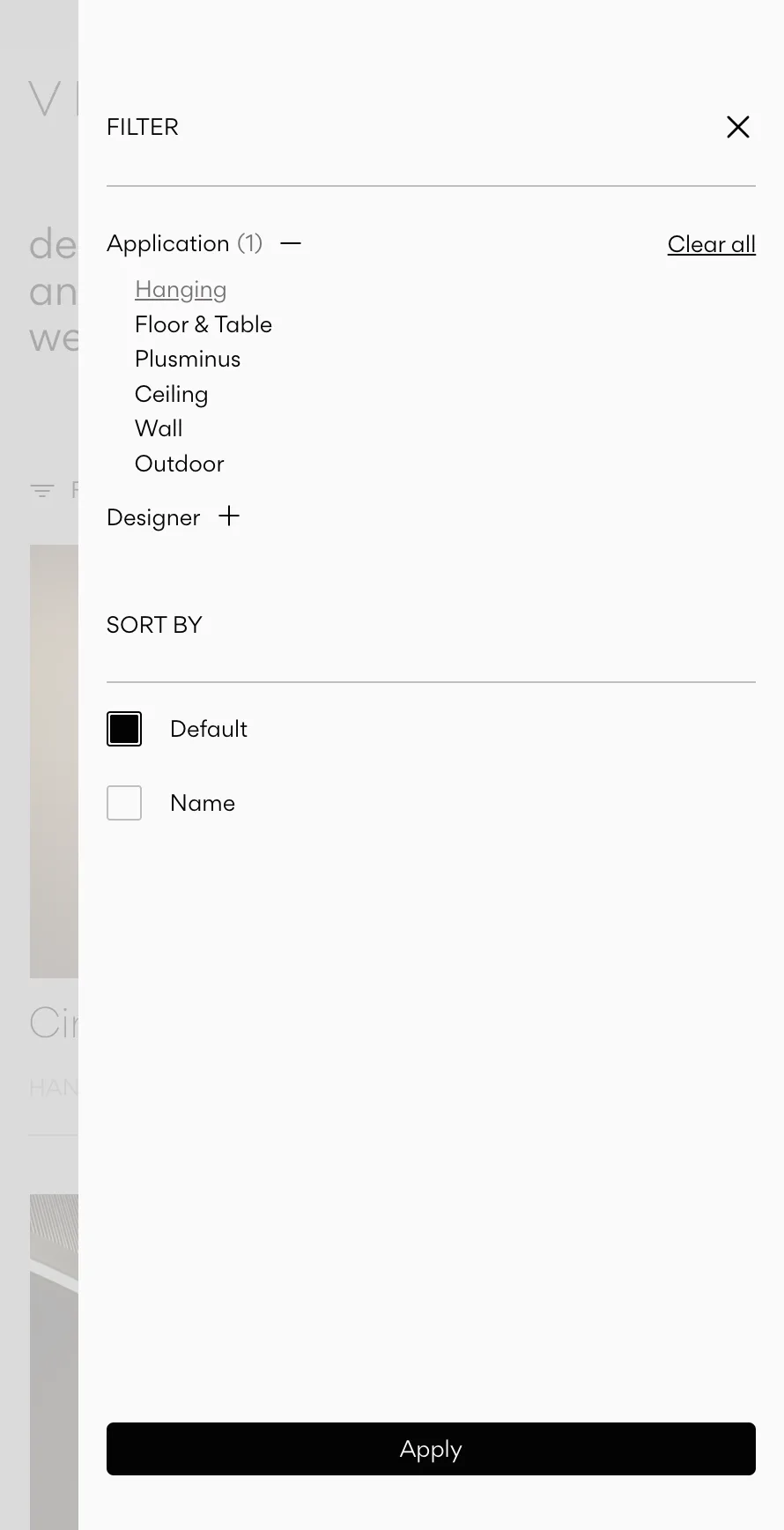Click the dimmed V logo behind panel
The width and height of the screenshot is (784, 1530).
45,99
